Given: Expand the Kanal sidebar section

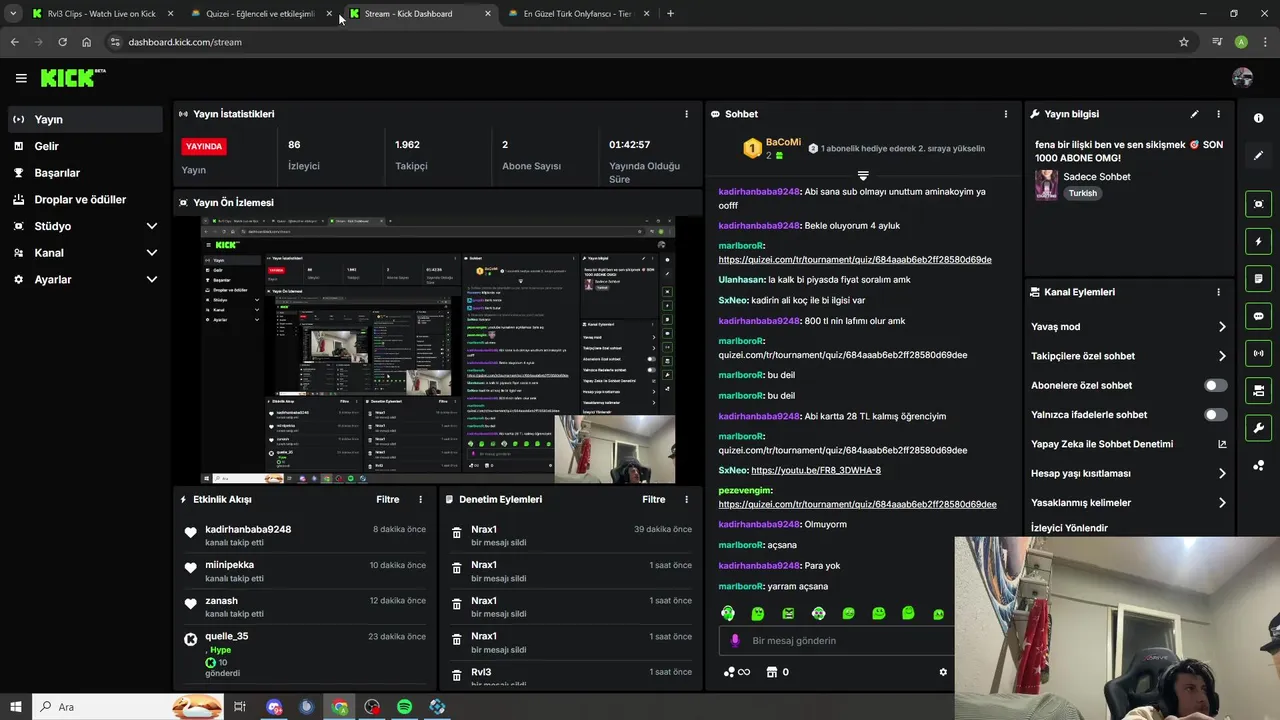Looking at the screenshot, I should [x=152, y=253].
